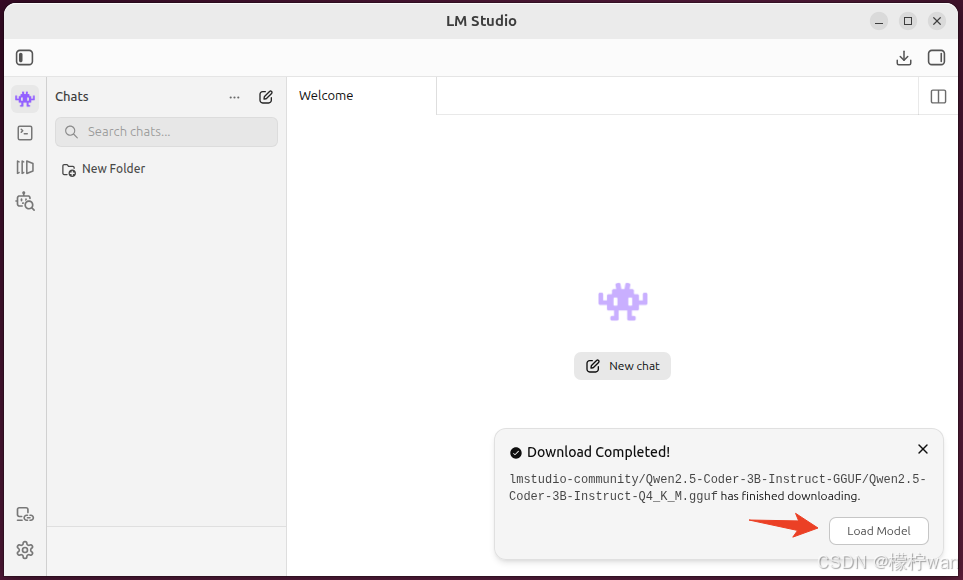Image resolution: width=963 pixels, height=580 pixels.
Task: Click the New chat button in center
Action: 622,366
